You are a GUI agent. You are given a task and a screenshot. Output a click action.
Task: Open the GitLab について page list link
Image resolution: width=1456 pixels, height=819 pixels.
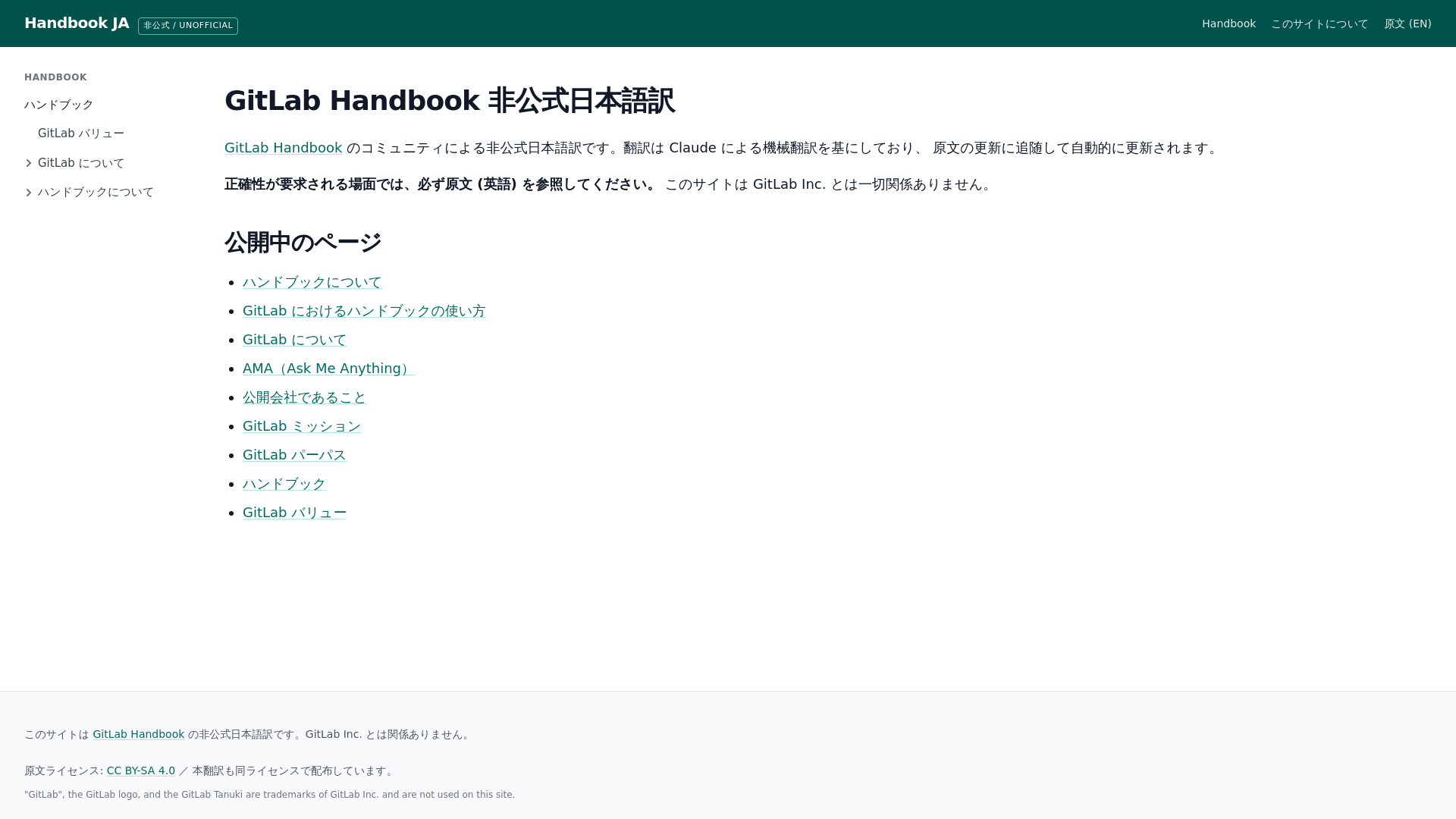pos(294,340)
